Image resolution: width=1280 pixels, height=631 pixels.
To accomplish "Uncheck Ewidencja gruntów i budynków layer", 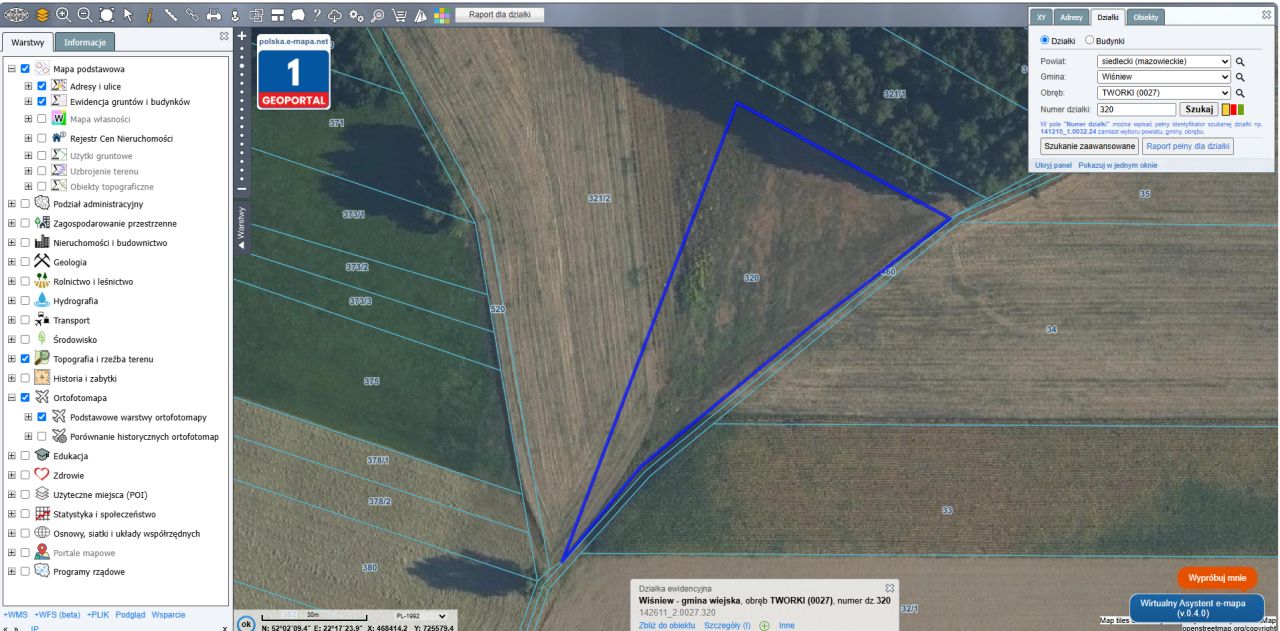I will point(42,101).
